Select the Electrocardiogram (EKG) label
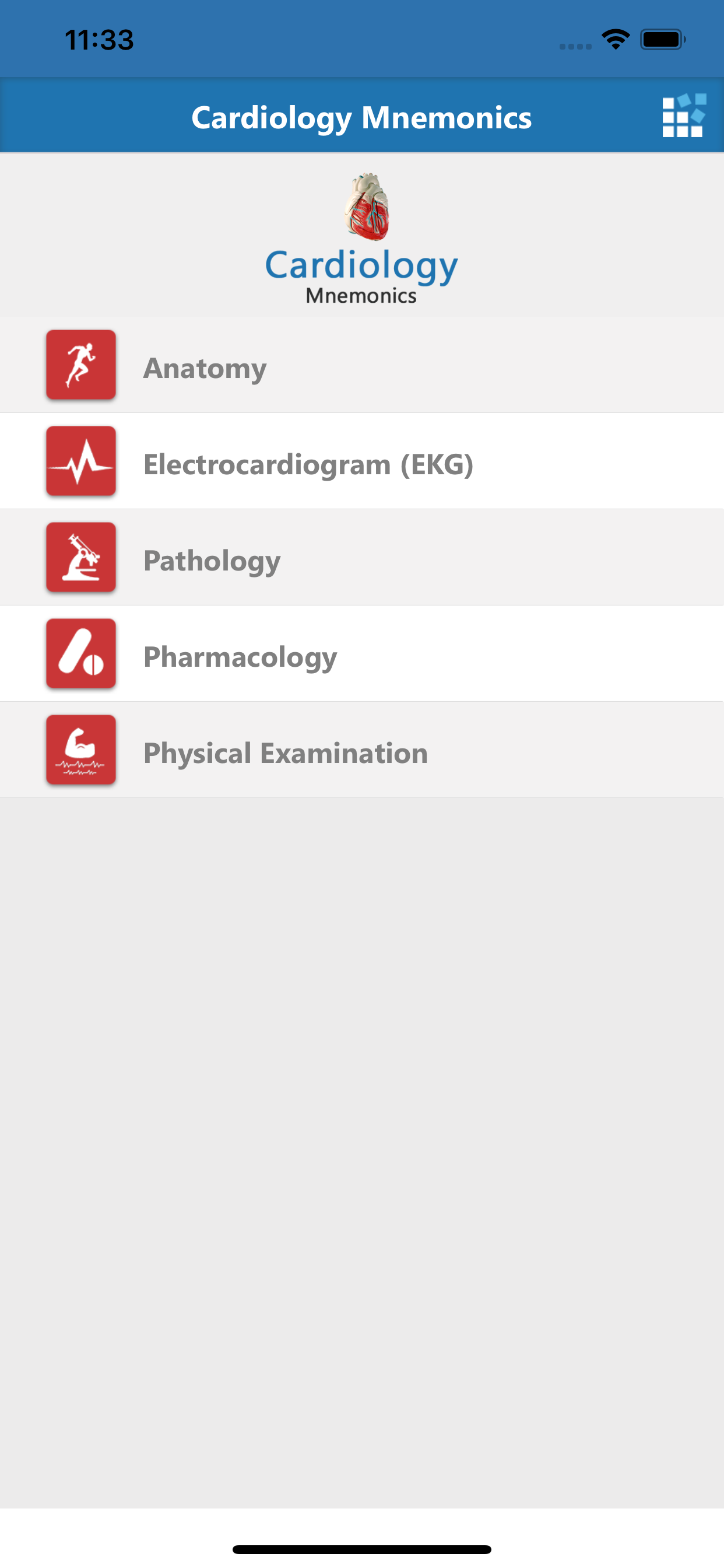The image size is (724, 1568). coord(308,464)
